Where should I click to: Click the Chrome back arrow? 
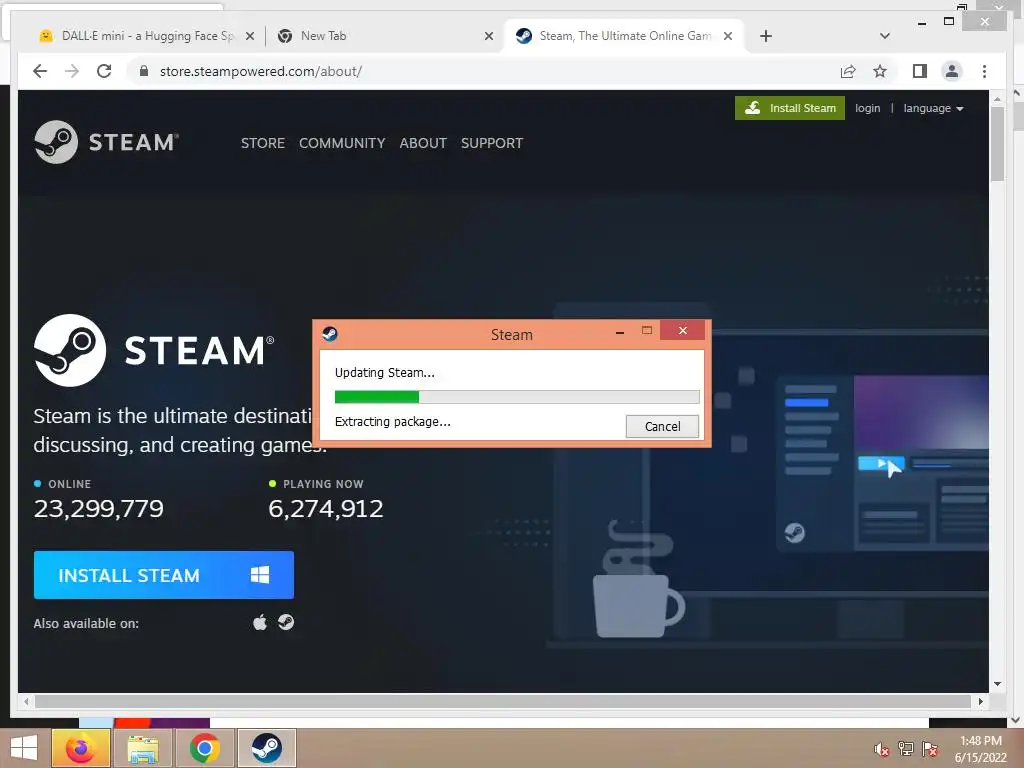40,71
